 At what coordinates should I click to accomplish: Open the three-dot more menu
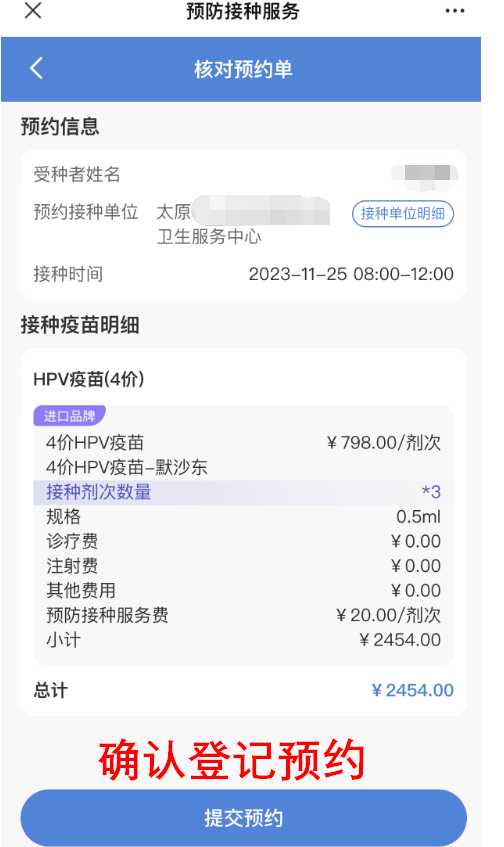(x=455, y=11)
